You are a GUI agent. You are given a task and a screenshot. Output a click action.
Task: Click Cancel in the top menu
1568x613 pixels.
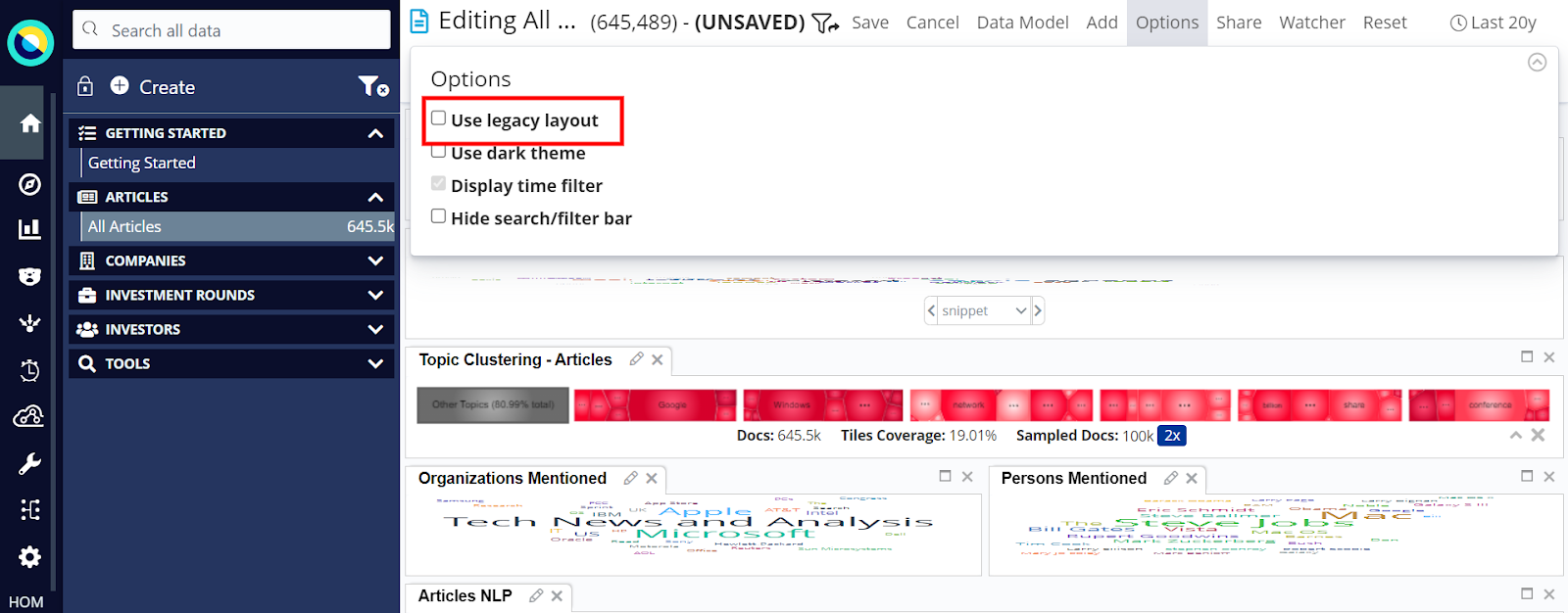(932, 23)
